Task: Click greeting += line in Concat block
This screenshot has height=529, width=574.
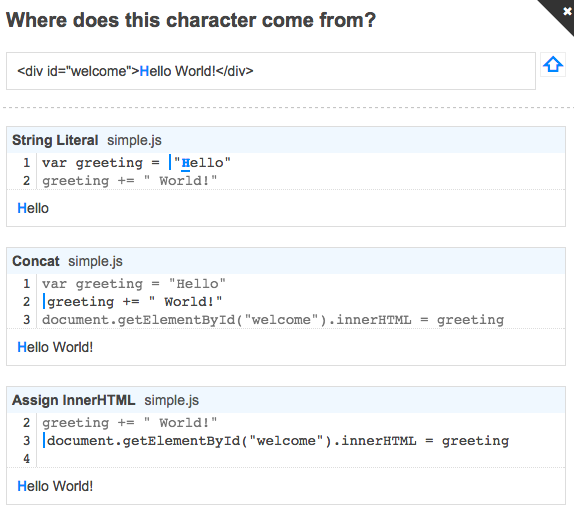Action: point(134,302)
